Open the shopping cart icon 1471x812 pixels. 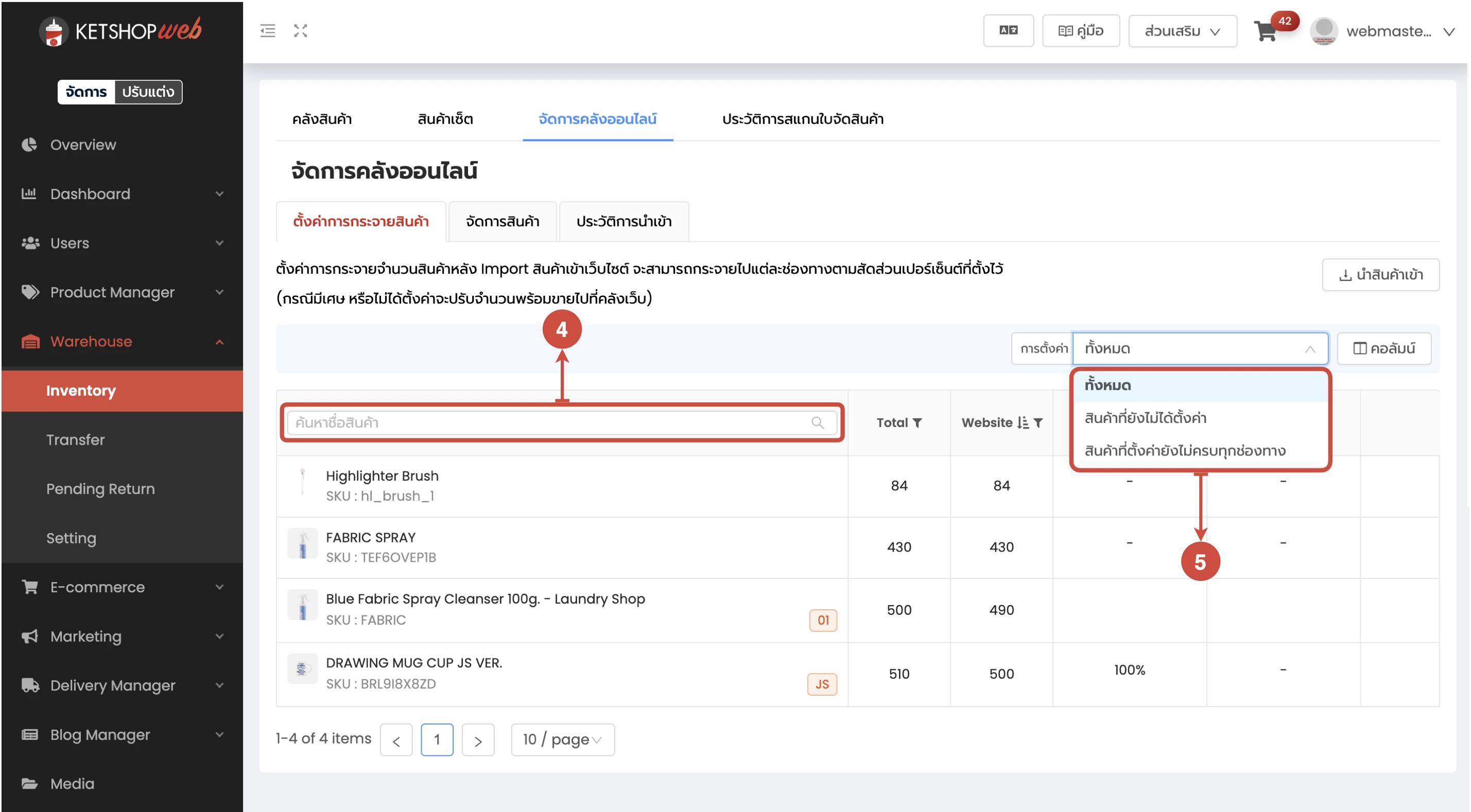click(x=1266, y=31)
